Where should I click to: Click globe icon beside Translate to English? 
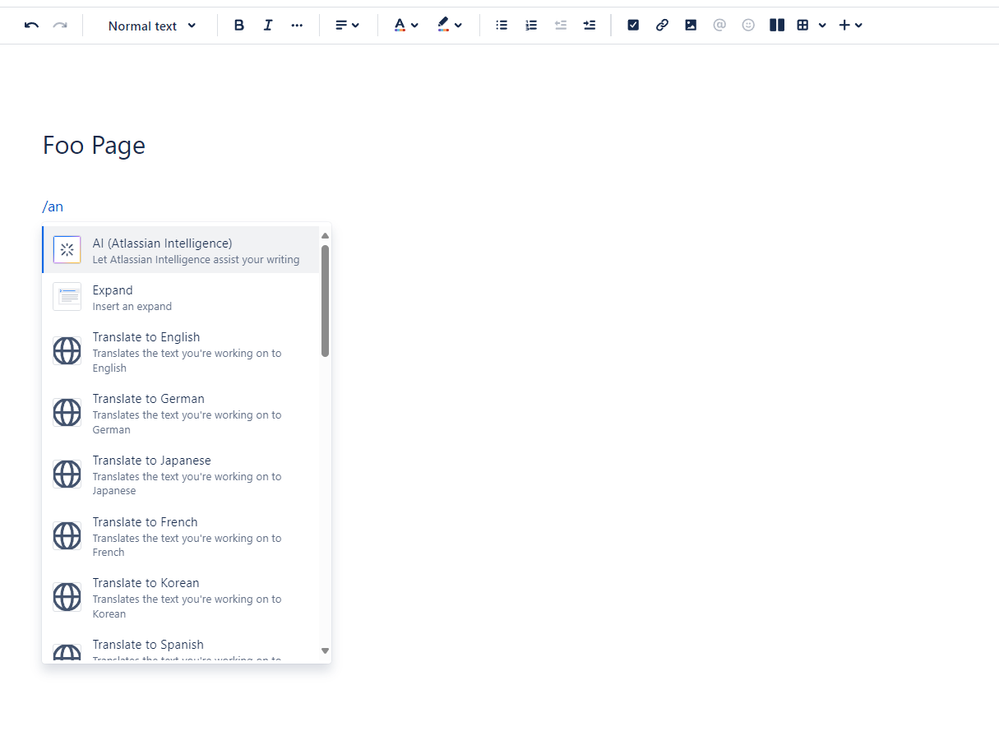pos(67,351)
